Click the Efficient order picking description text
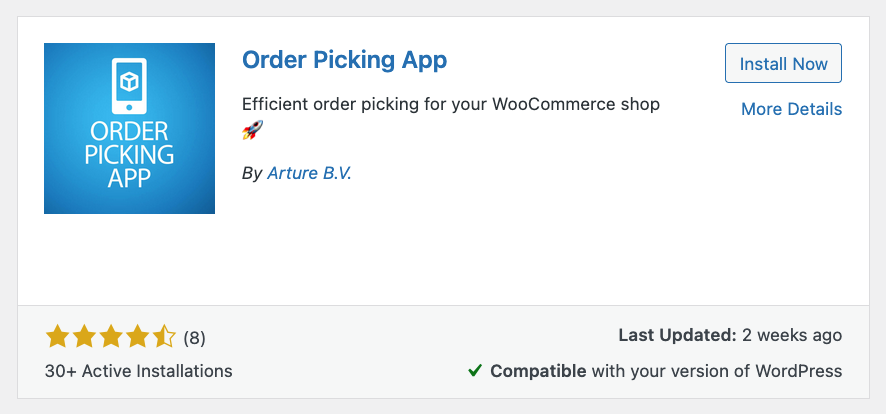This screenshot has width=886, height=414. 451,104
